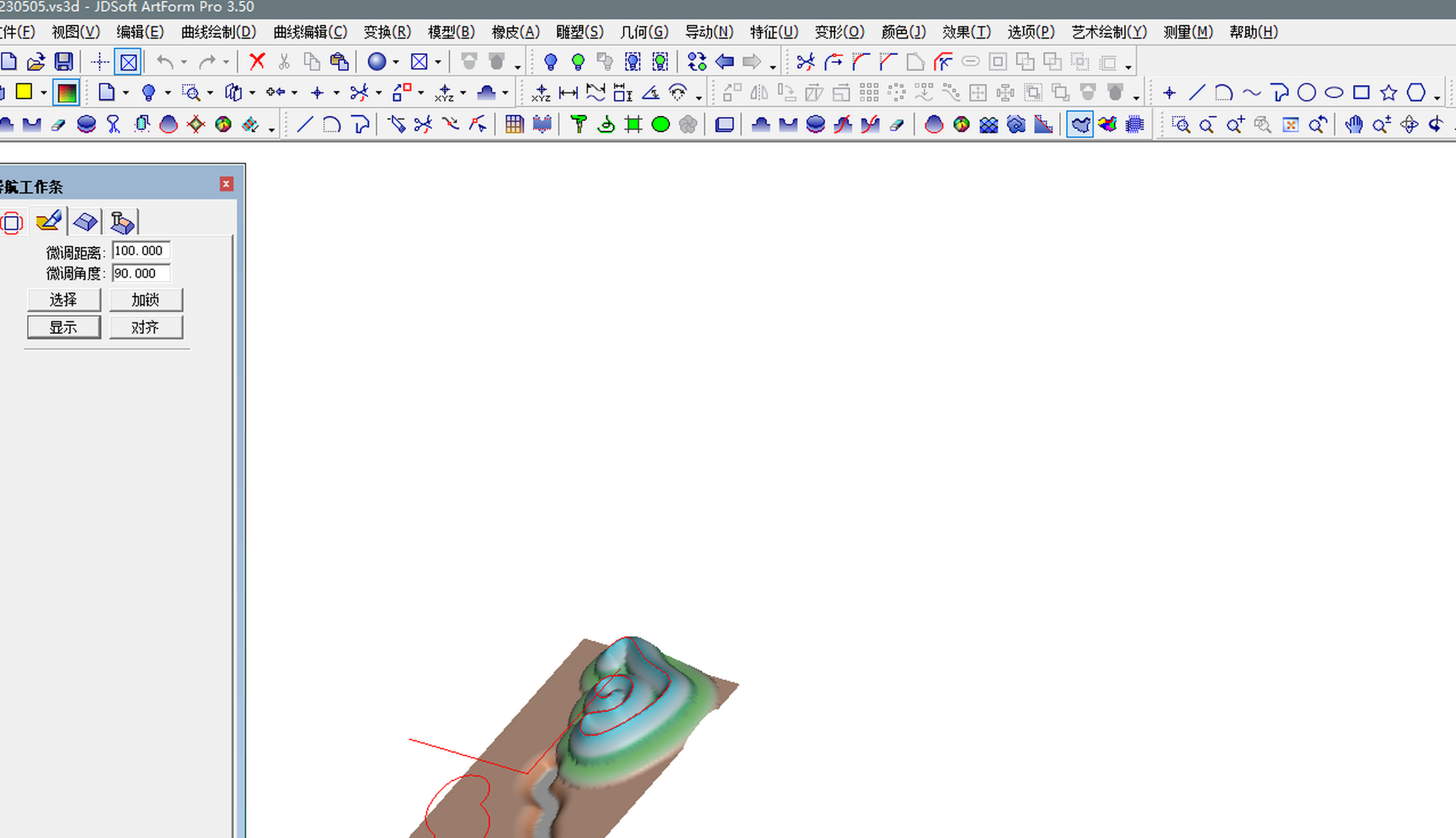Click the yellow color swatch
The image size is (1456, 838).
[x=24, y=92]
